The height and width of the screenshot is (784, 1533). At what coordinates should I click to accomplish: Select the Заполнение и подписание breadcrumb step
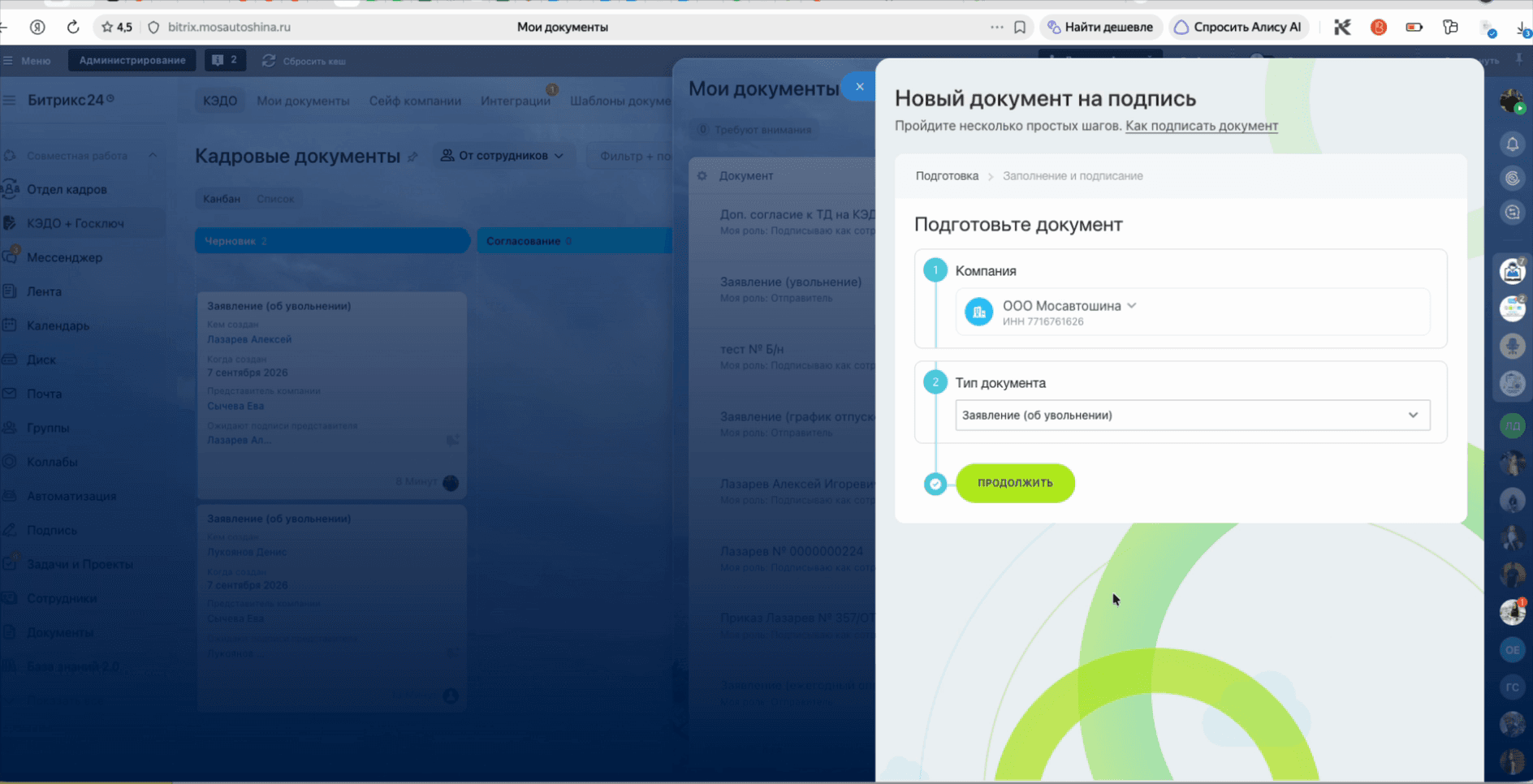point(1073,176)
